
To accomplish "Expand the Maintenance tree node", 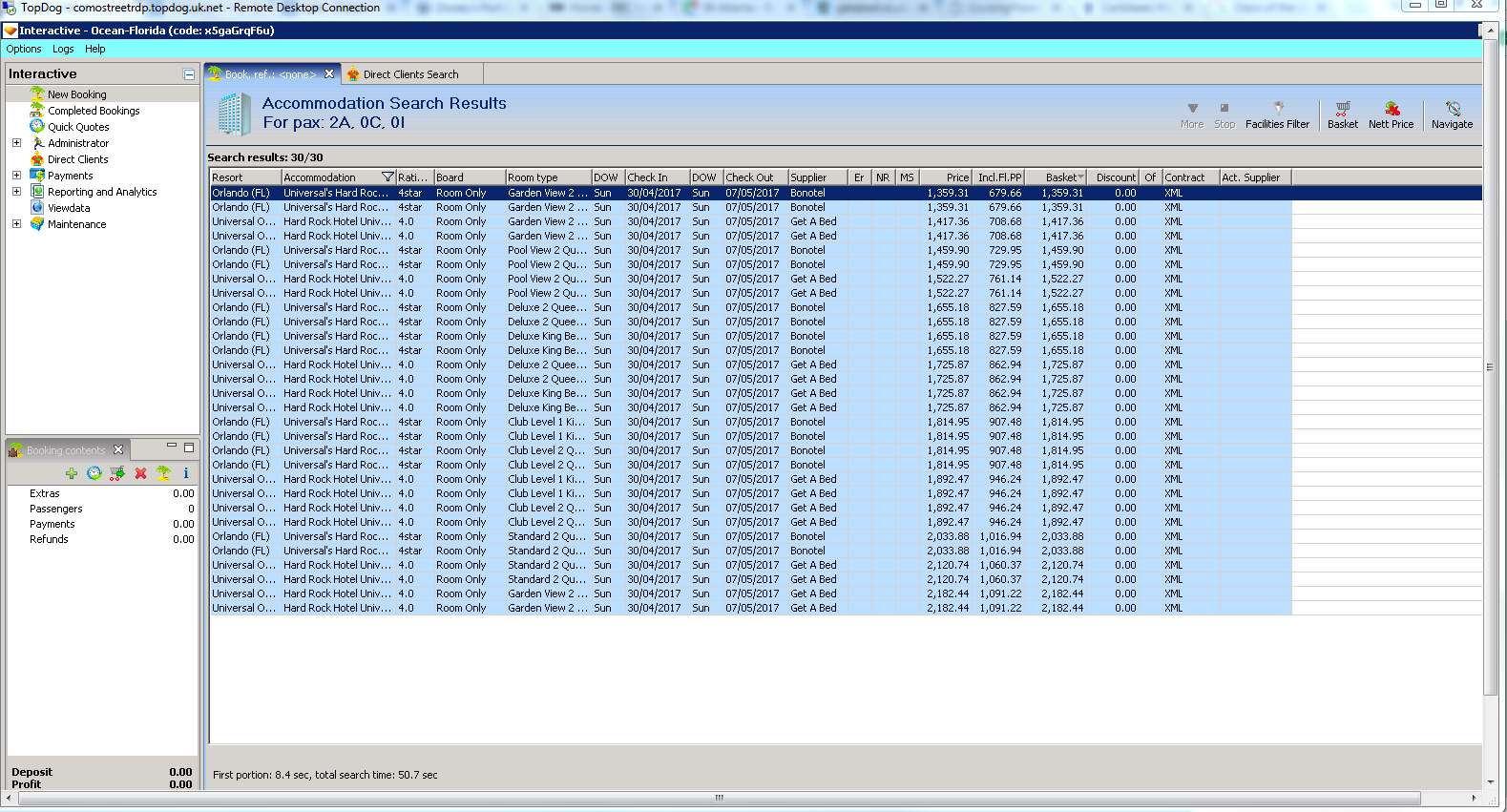I will pos(16,224).
